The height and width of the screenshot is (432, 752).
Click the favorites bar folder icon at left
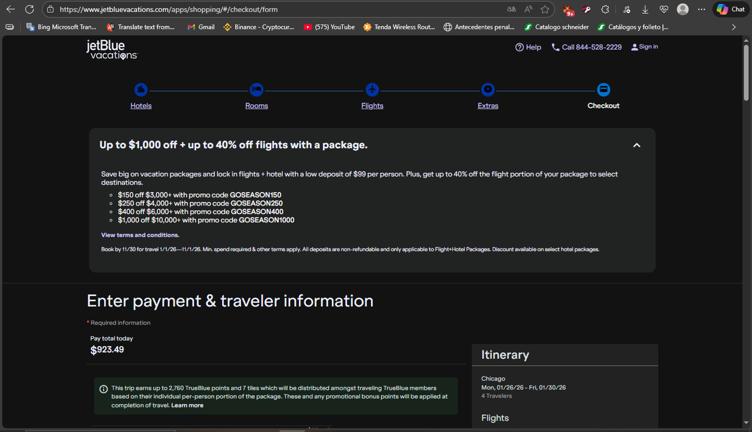(10, 27)
